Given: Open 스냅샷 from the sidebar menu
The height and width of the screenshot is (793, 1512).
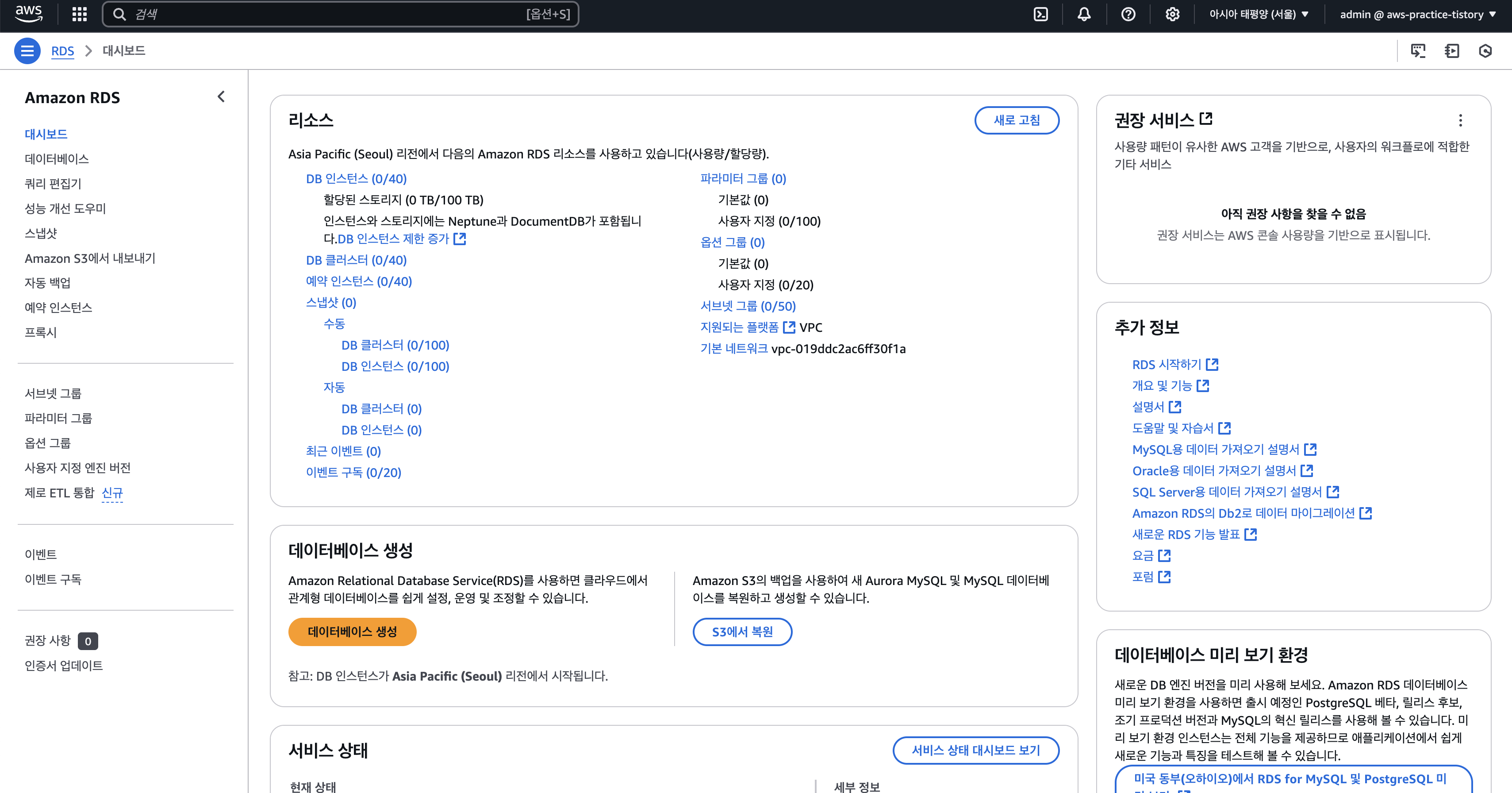Looking at the screenshot, I should coord(41,234).
